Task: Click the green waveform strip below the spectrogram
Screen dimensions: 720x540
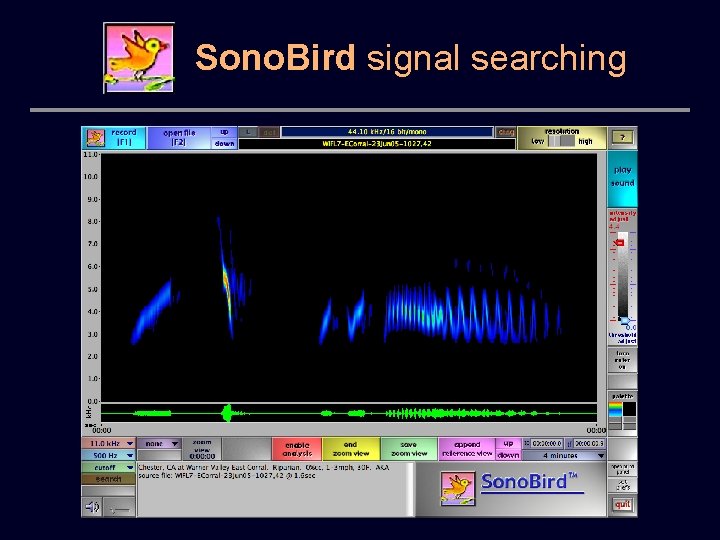Action: 349,413
